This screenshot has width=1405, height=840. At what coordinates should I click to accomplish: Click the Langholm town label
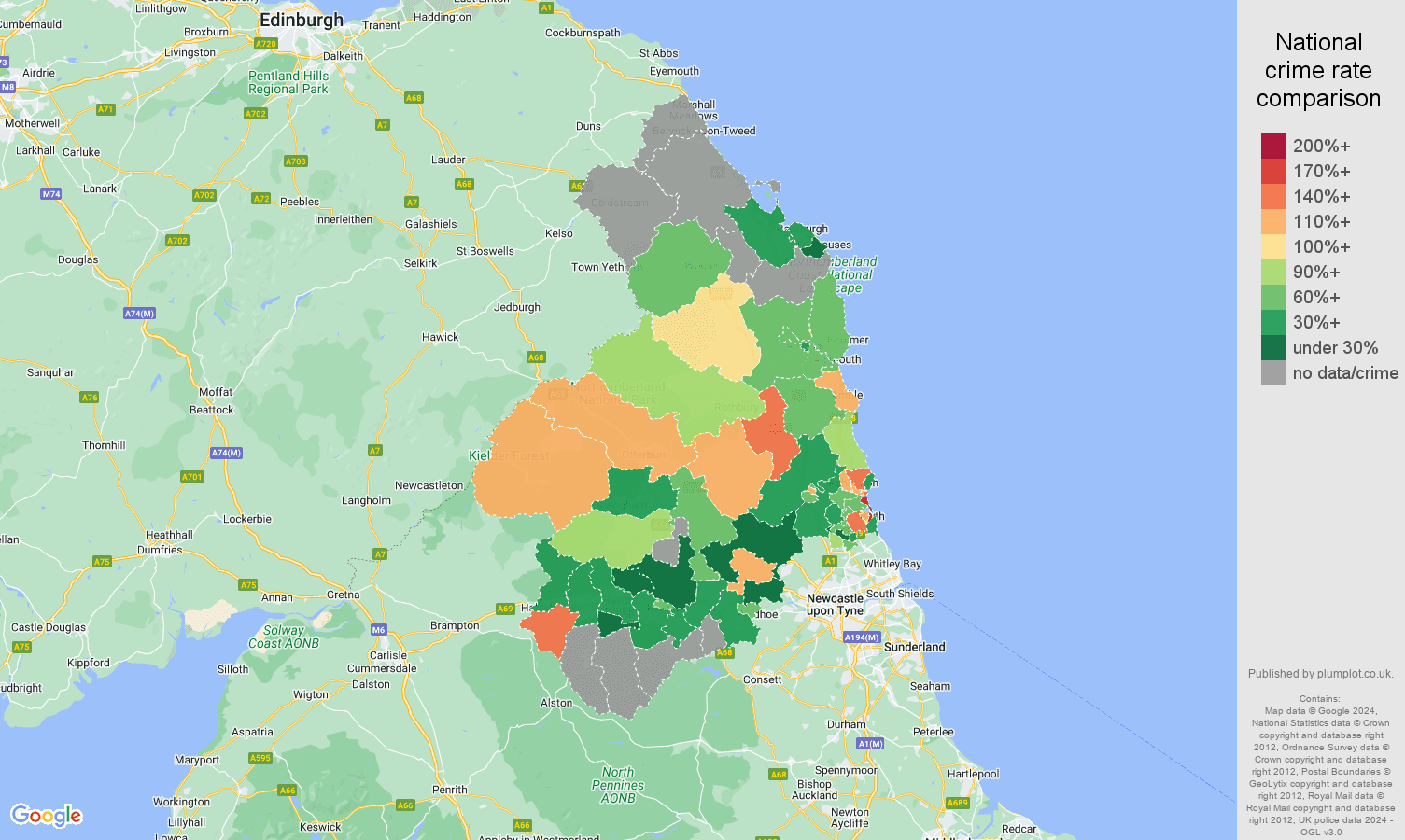click(x=366, y=500)
